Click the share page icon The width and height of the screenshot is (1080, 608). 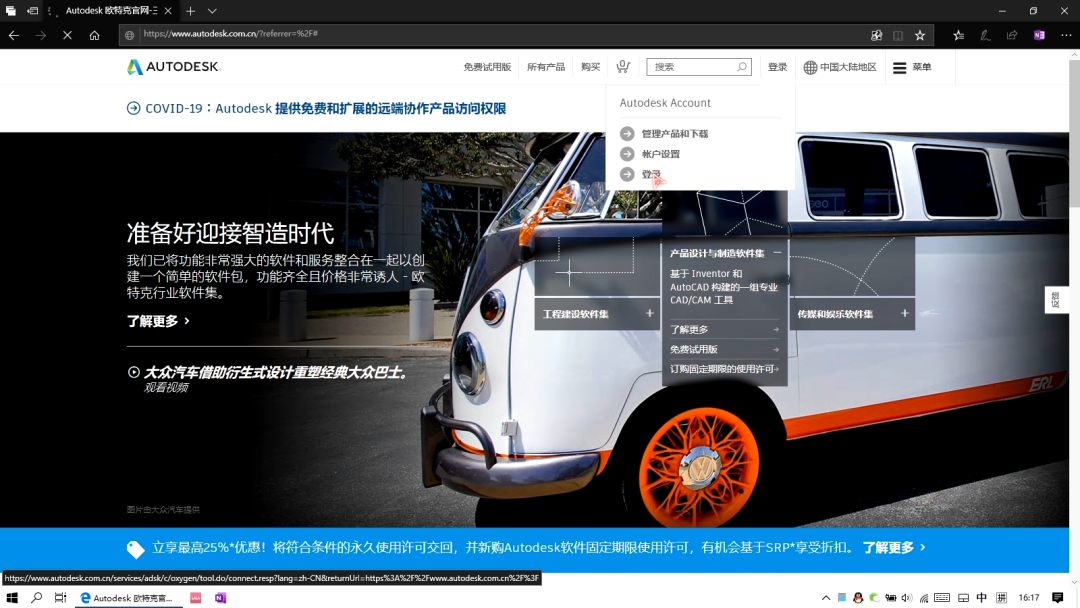click(1012, 35)
